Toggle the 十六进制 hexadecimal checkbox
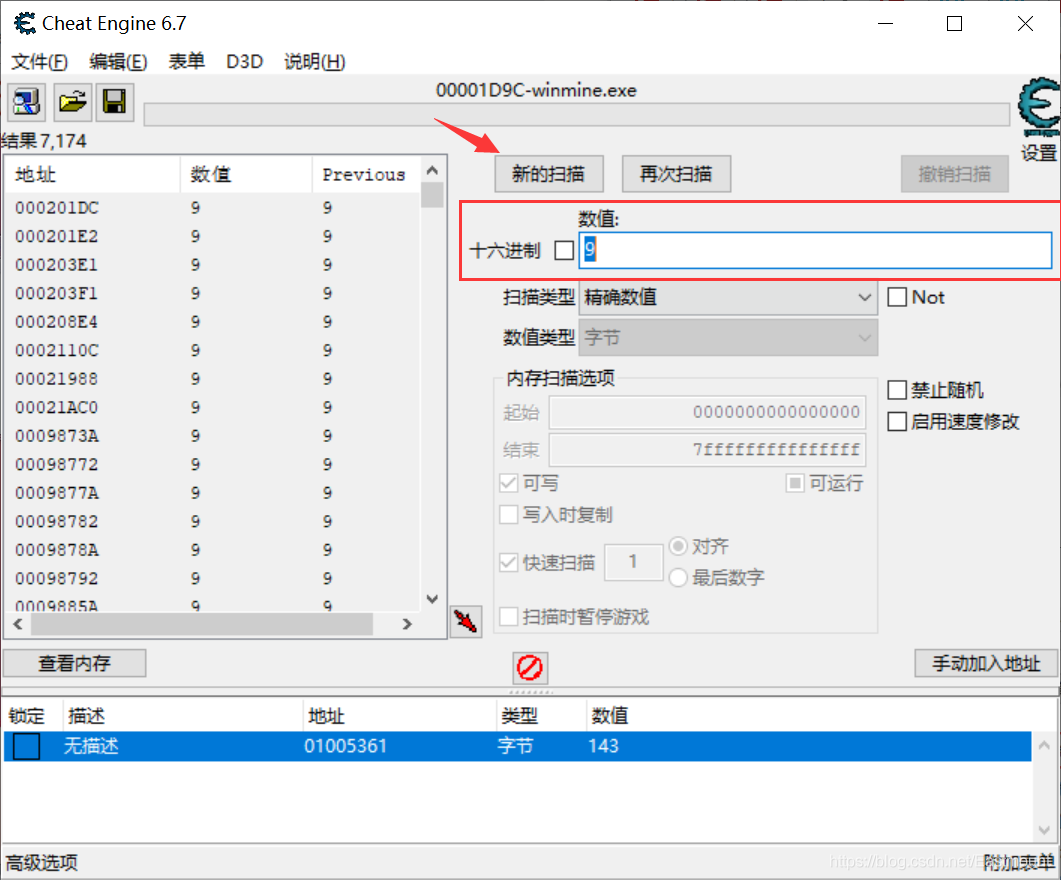This screenshot has height=880, width=1061. click(x=564, y=250)
